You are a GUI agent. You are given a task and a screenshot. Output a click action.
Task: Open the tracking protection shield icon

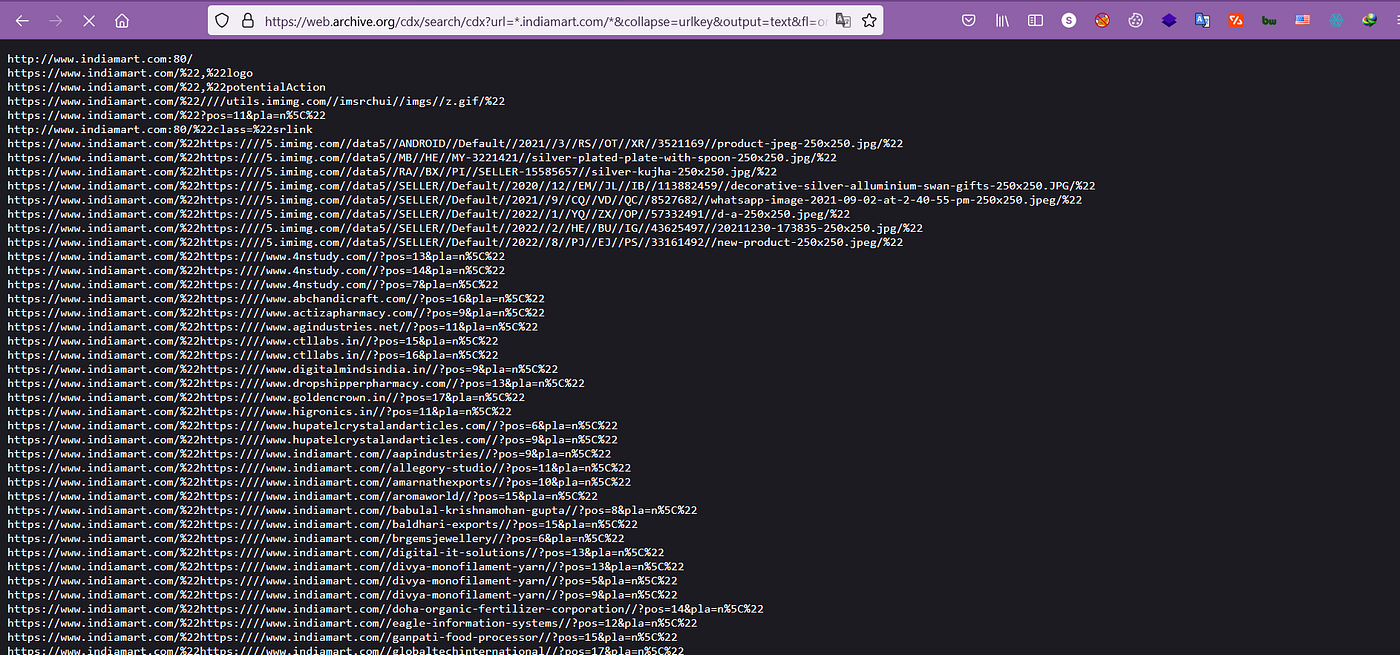click(222, 20)
